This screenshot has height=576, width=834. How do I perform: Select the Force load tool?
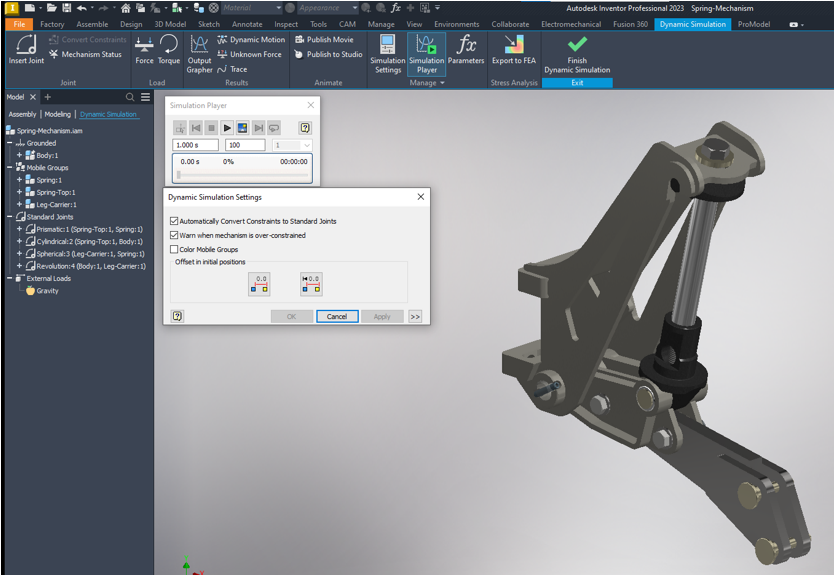pos(144,49)
